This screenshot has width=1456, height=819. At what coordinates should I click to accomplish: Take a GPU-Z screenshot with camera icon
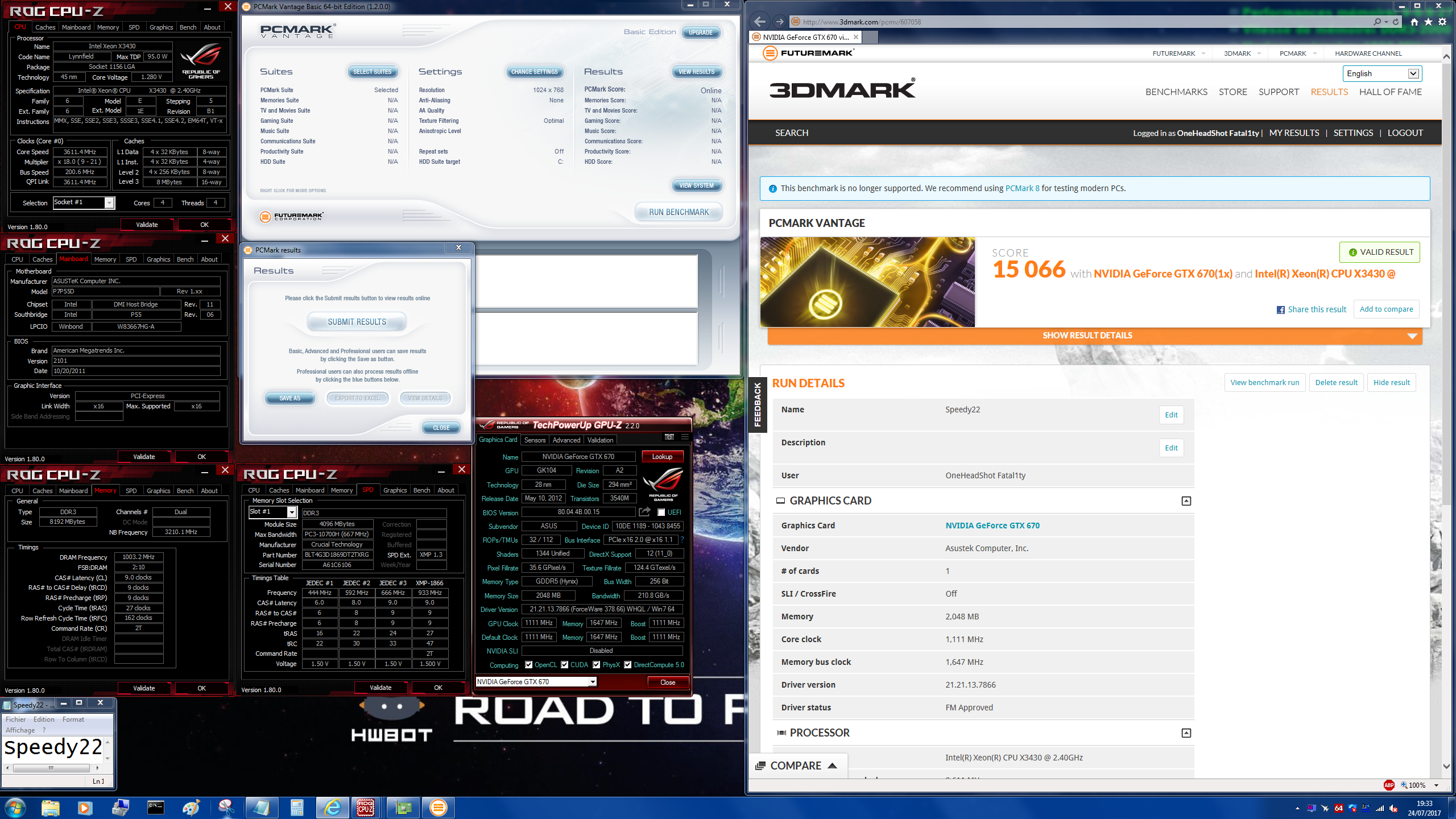tap(669, 437)
